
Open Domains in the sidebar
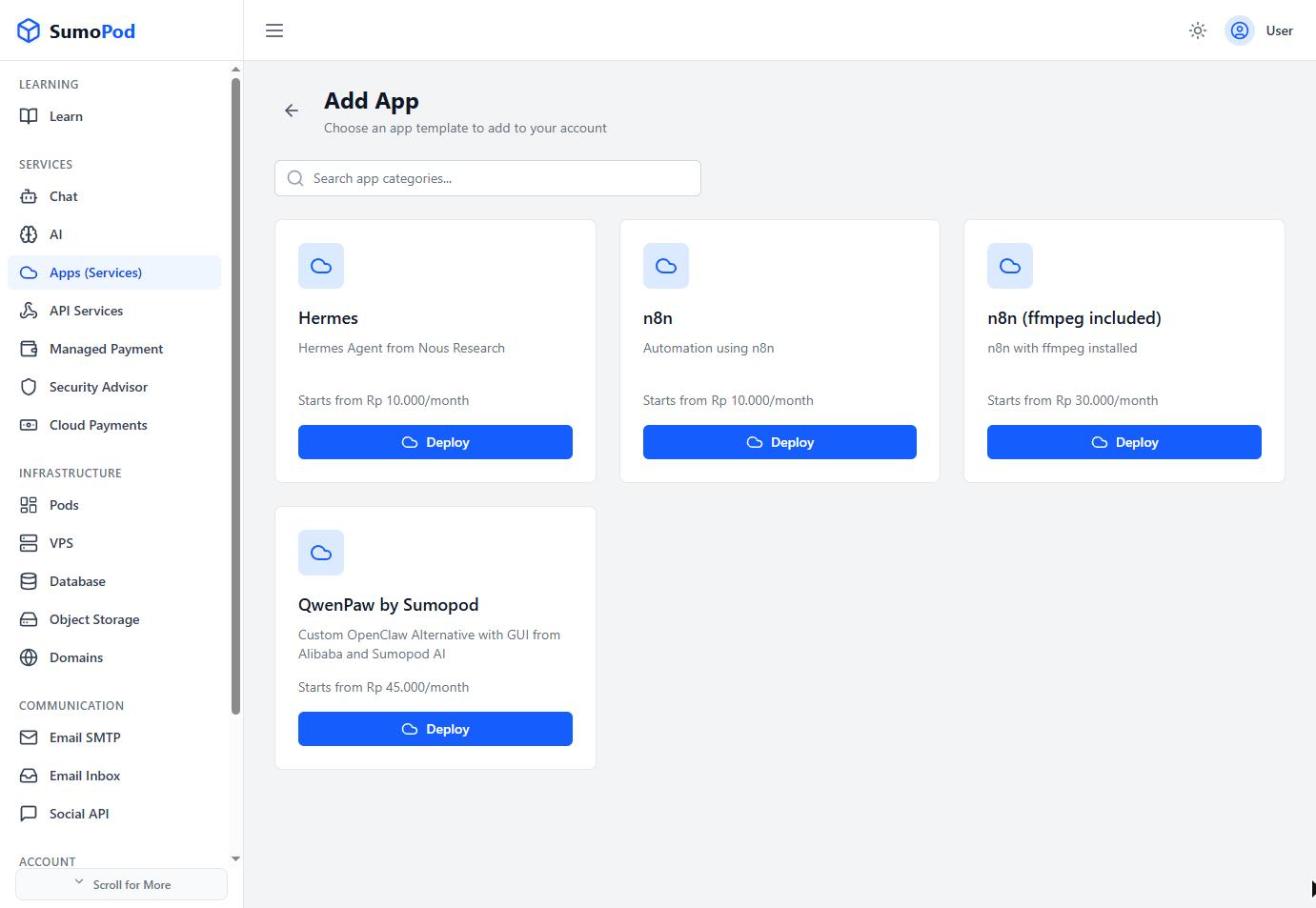[x=114, y=657]
